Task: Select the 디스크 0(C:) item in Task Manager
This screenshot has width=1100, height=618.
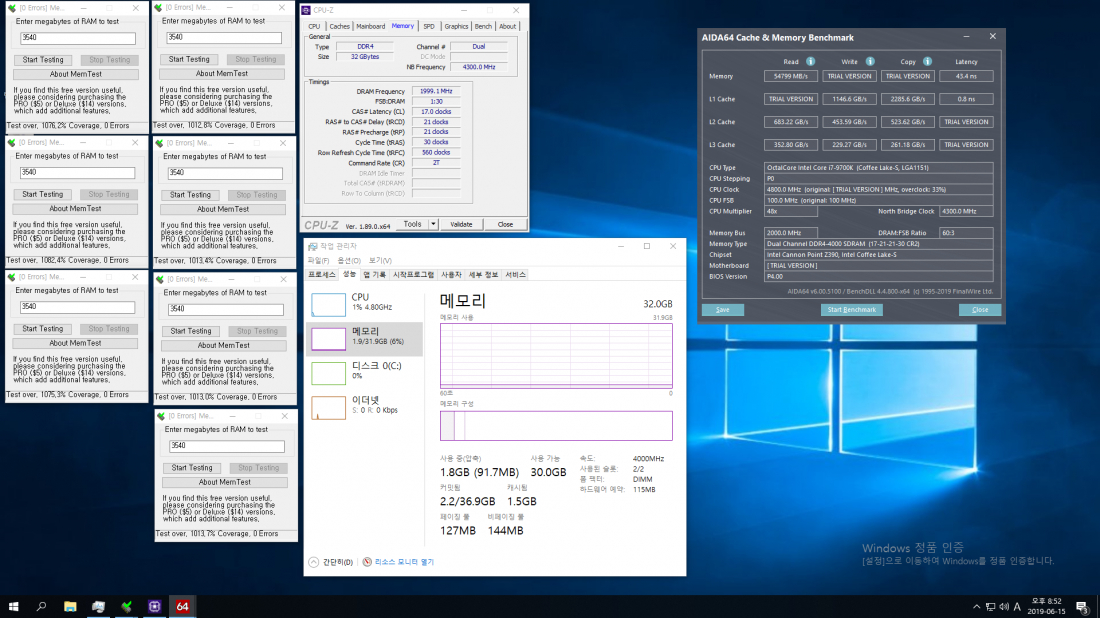Action: pos(364,372)
